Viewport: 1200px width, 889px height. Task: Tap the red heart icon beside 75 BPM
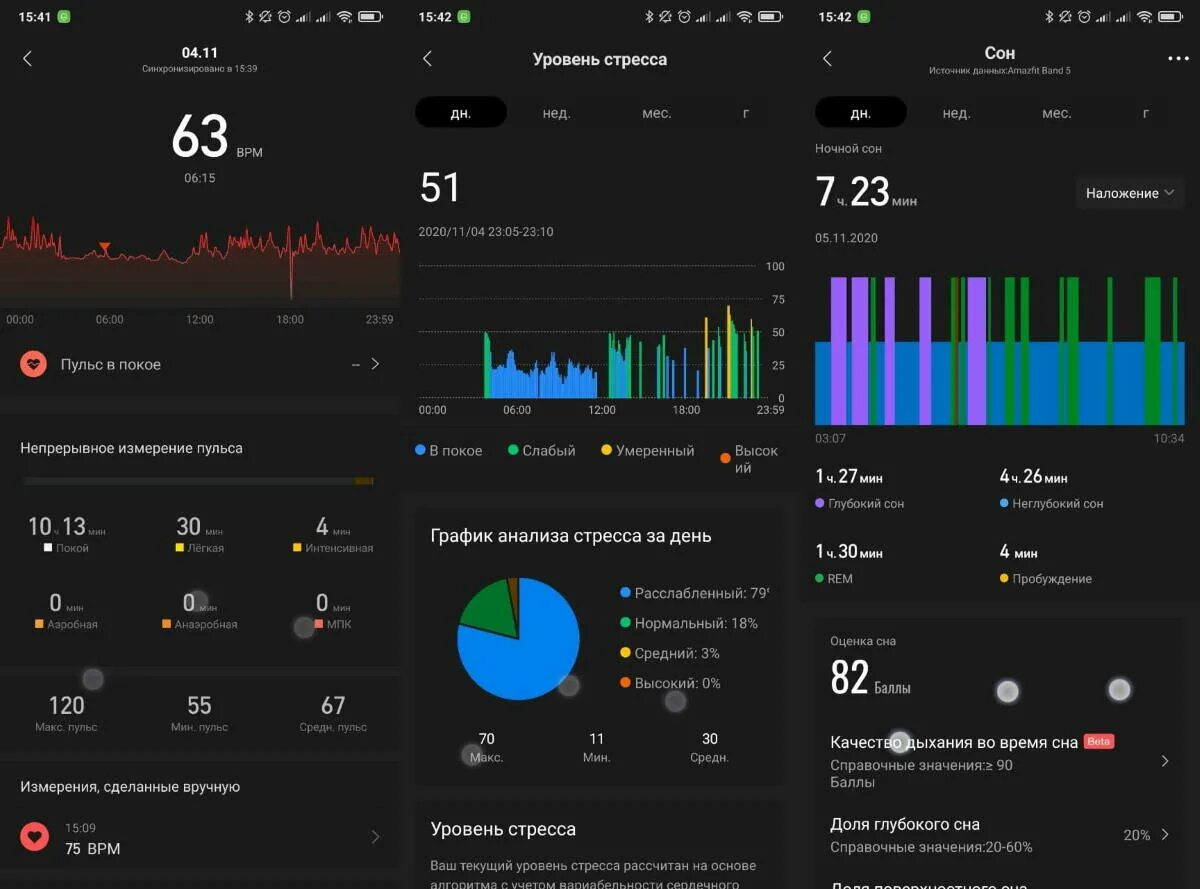(34, 837)
